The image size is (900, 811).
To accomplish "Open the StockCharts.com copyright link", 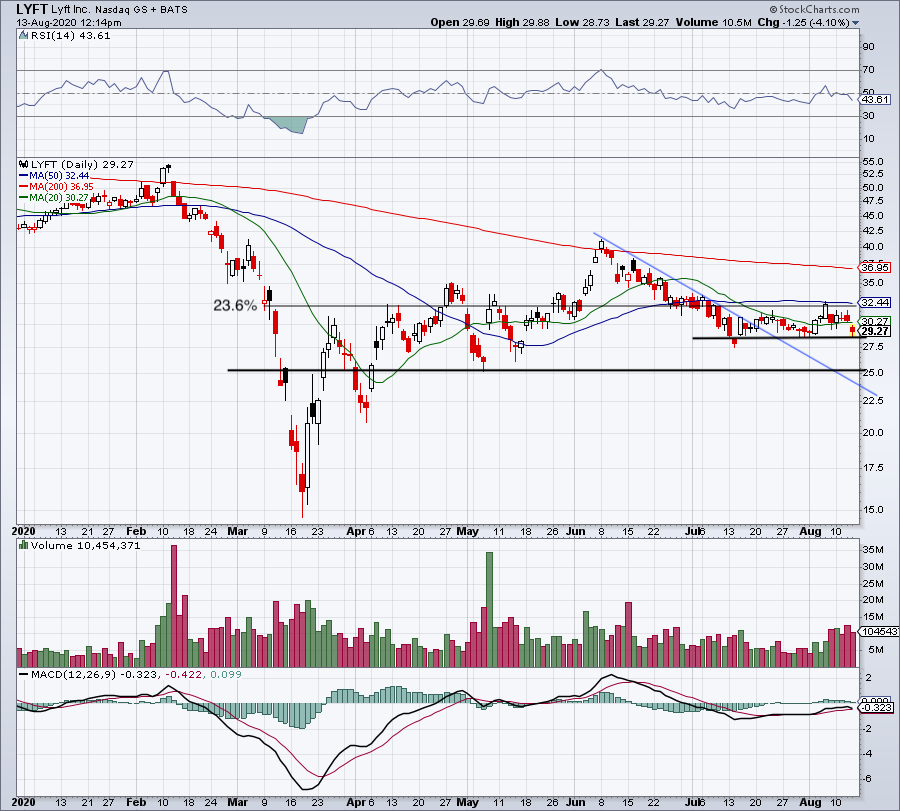I will point(814,9).
